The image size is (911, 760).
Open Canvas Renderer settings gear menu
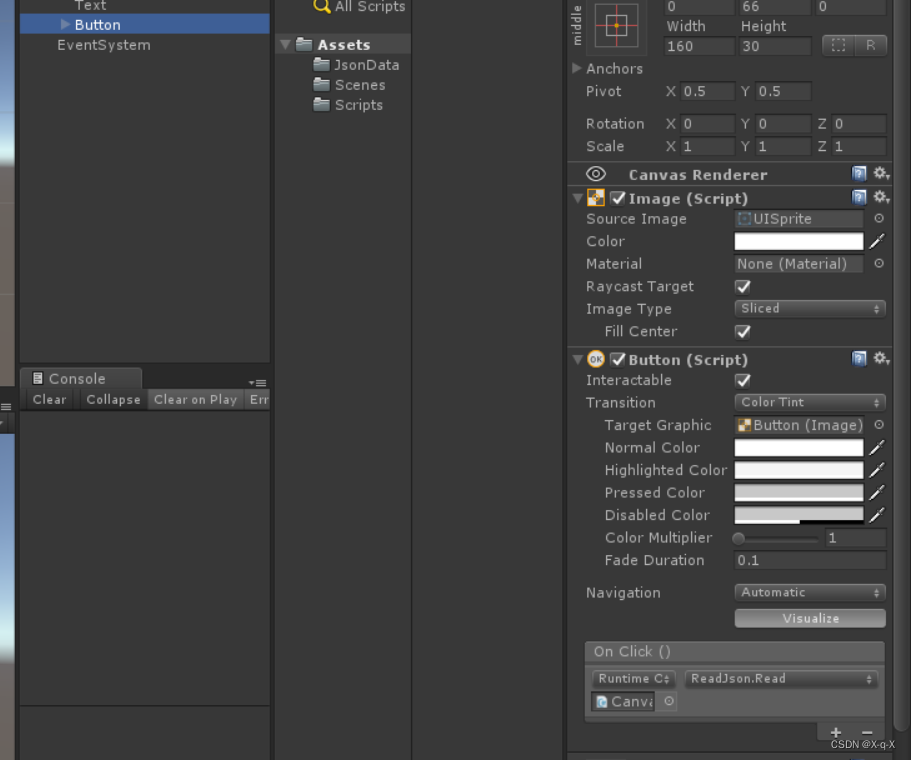click(881, 173)
